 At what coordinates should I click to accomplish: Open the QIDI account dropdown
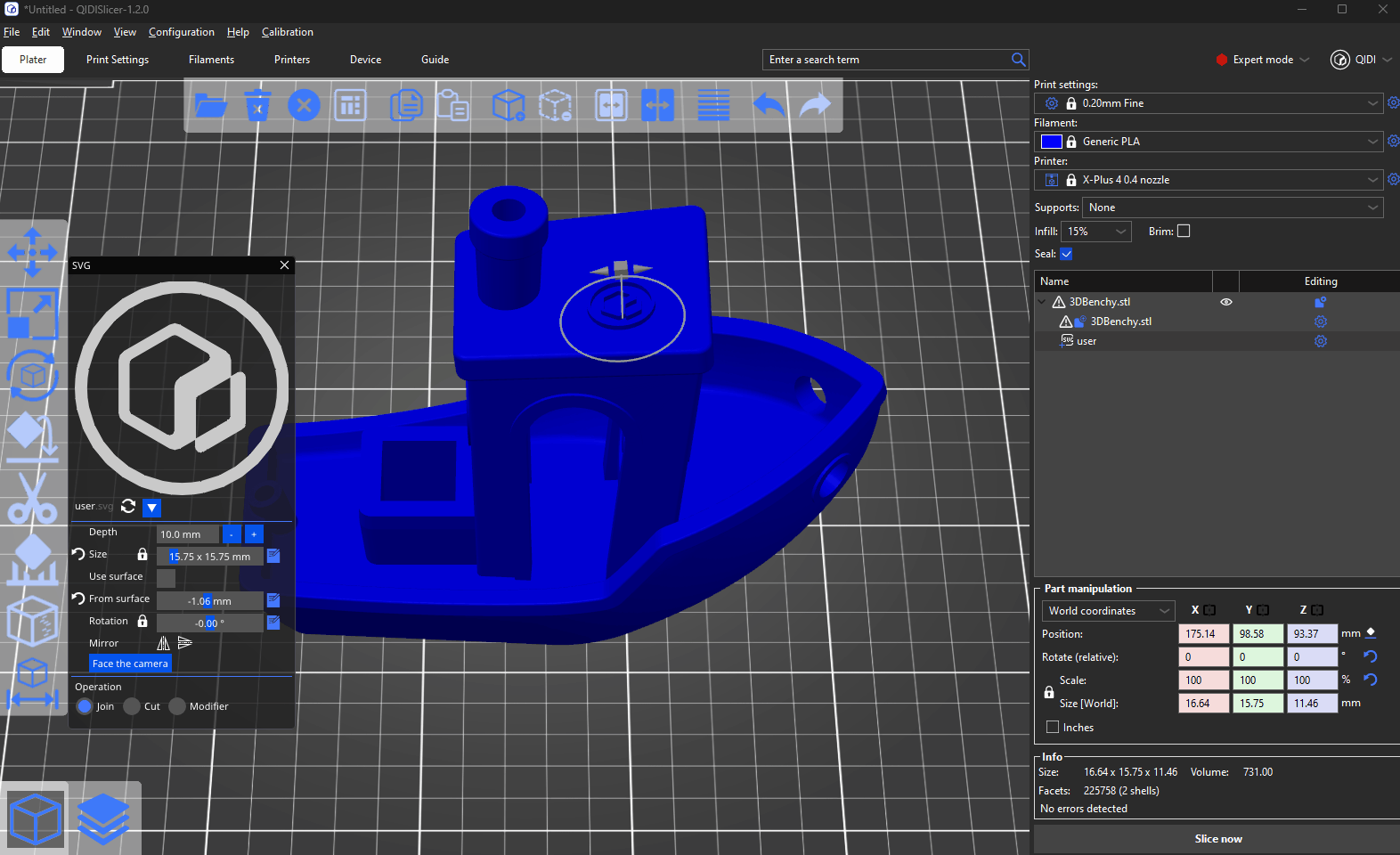coord(1362,60)
